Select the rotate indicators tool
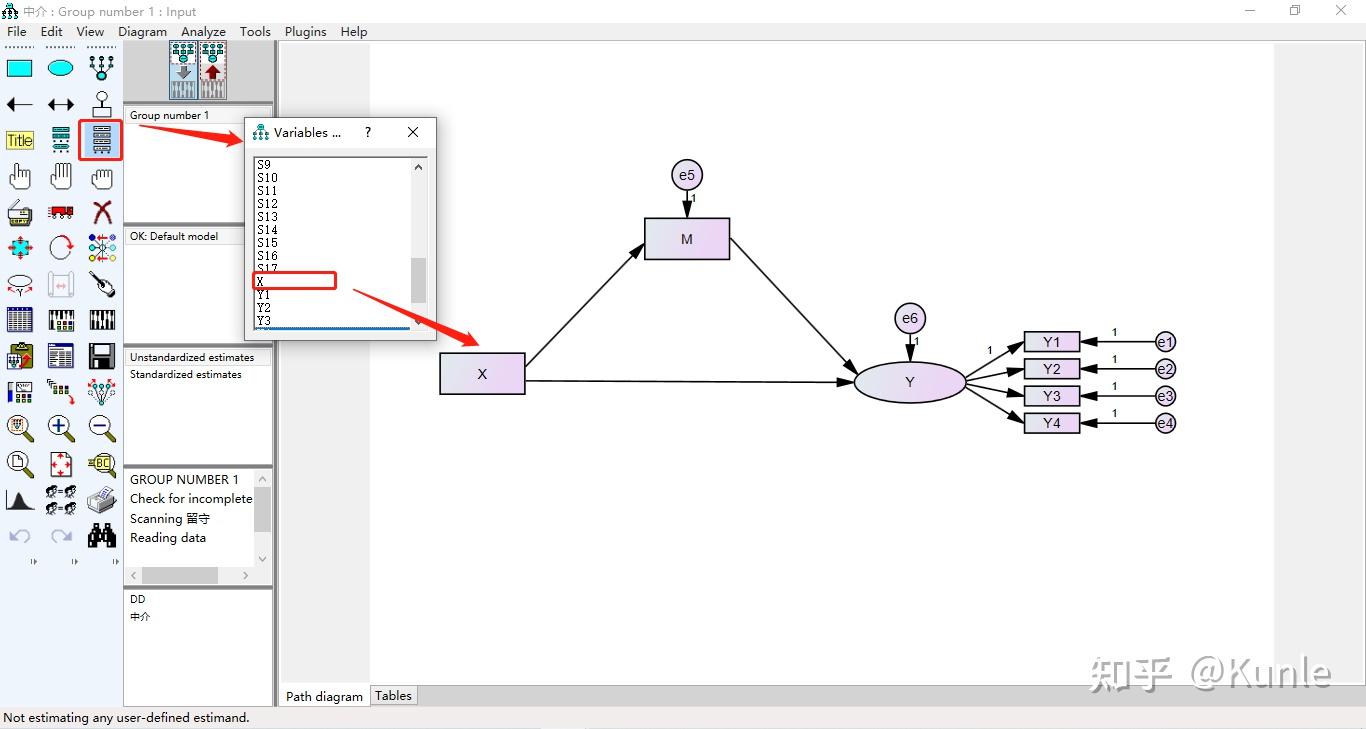This screenshot has width=1366, height=729. [x=61, y=248]
